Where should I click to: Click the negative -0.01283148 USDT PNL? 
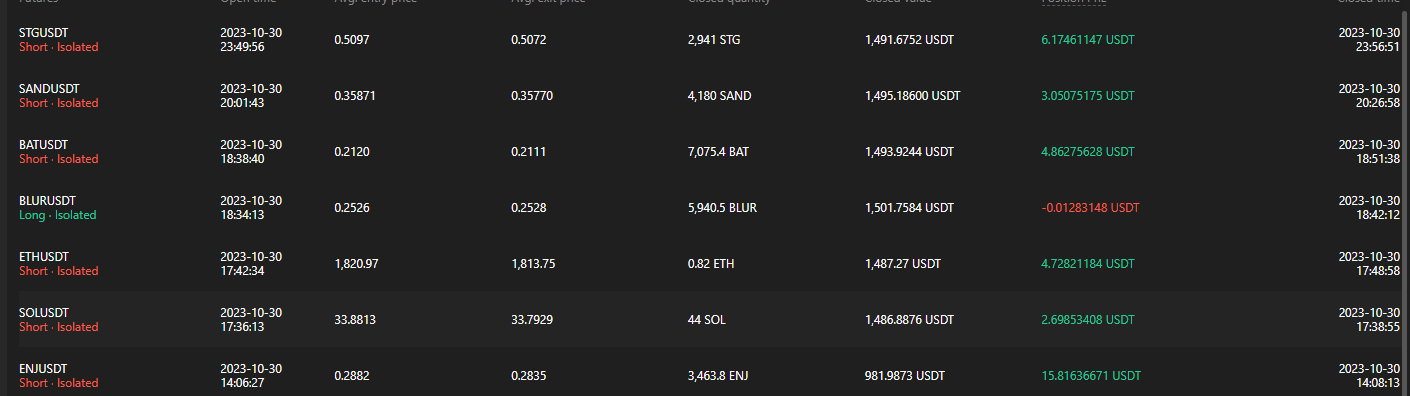[1090, 208]
